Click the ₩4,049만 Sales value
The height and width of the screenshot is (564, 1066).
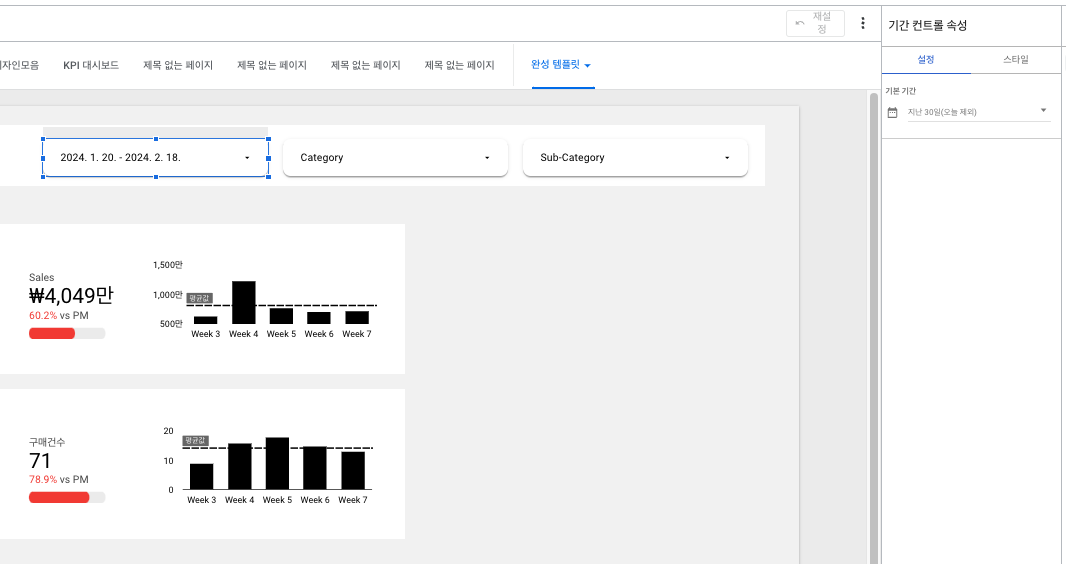(x=71, y=296)
